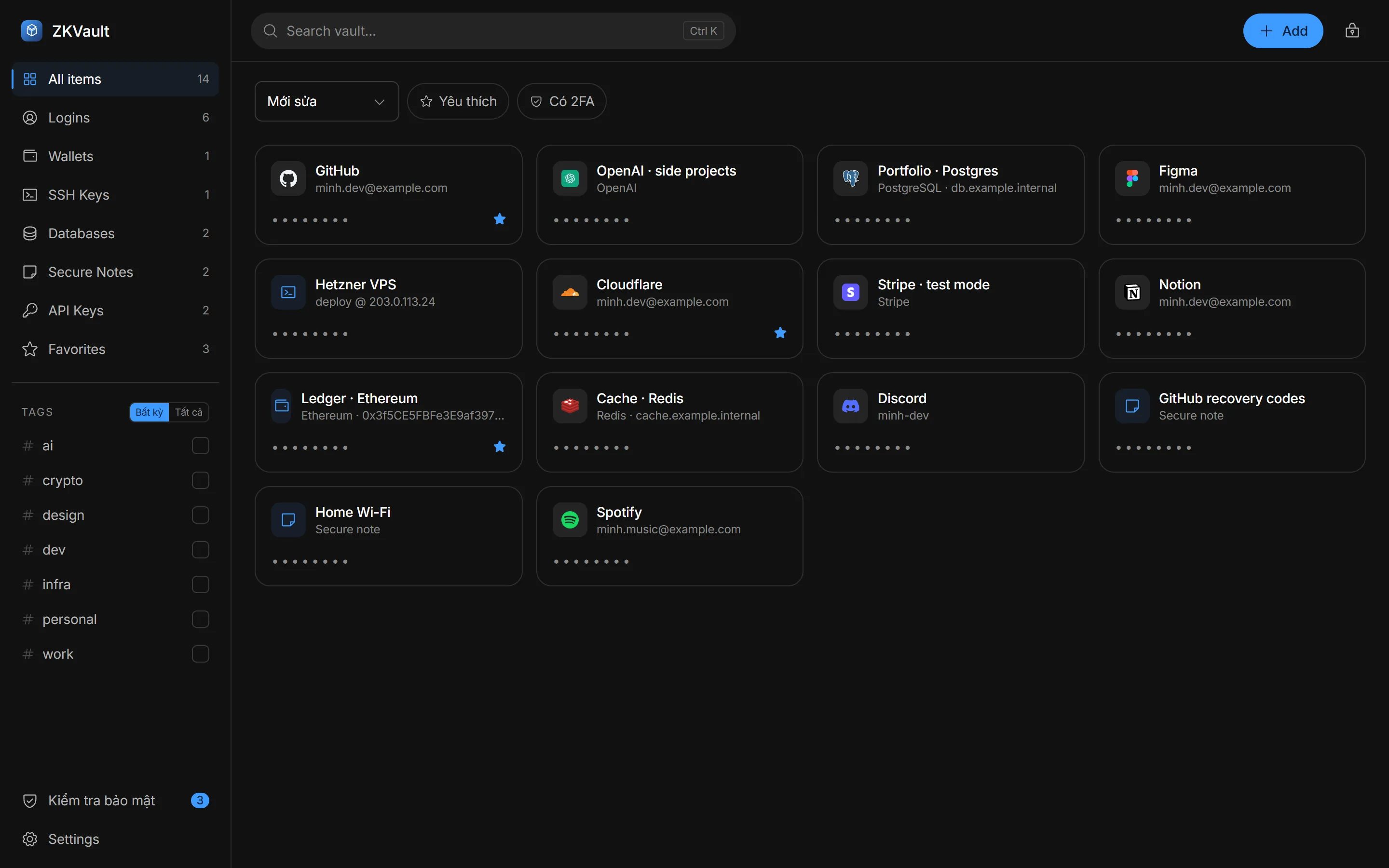The image size is (1389, 868).
Task: Click the Discord username minh-dev
Action: click(x=903, y=415)
